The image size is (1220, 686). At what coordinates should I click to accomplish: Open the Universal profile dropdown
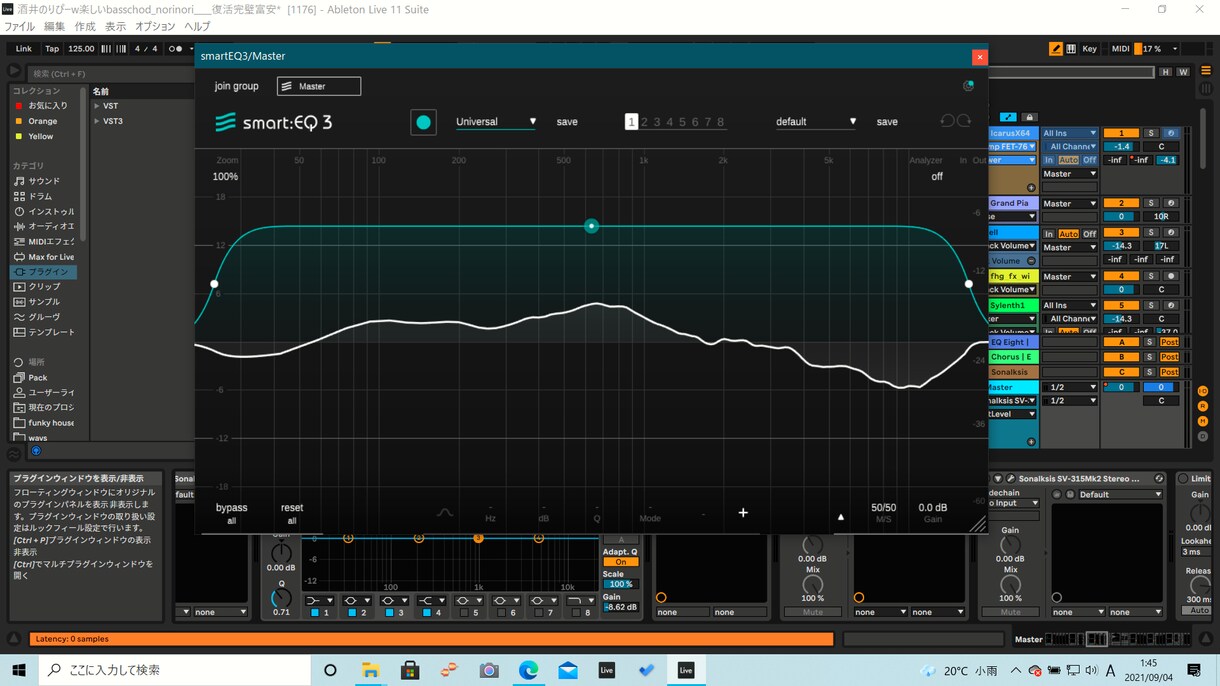click(x=496, y=122)
